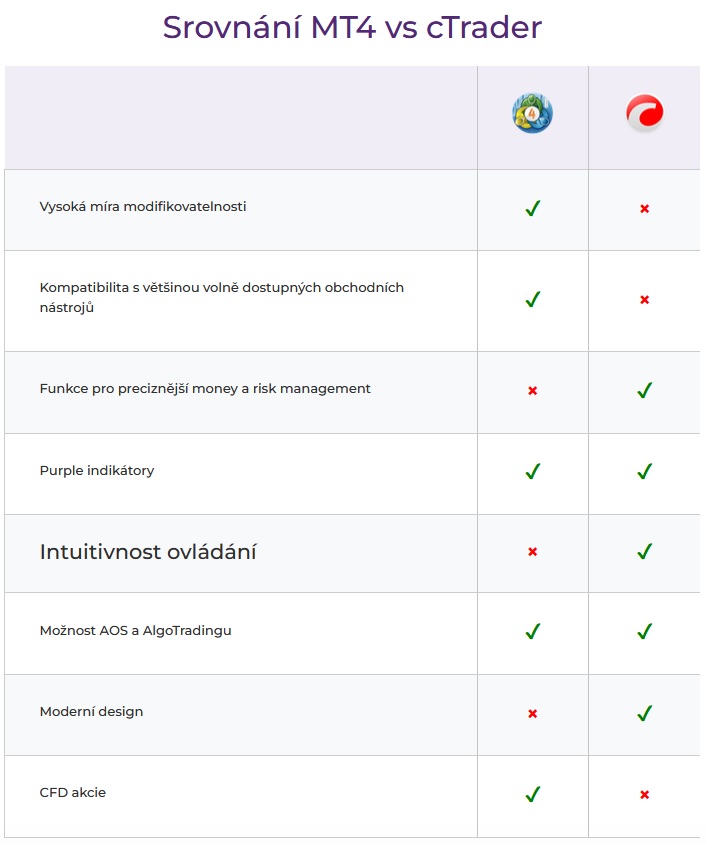The width and height of the screenshot is (707, 843).
Task: Click the cTrader checkmark for money and risk management
Action: click(645, 390)
